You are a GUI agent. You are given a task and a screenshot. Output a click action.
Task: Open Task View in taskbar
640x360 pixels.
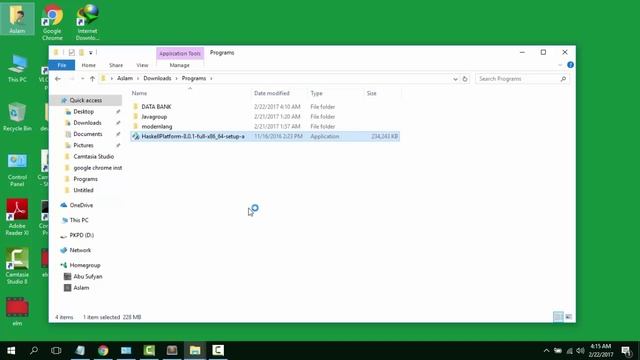pos(56,350)
